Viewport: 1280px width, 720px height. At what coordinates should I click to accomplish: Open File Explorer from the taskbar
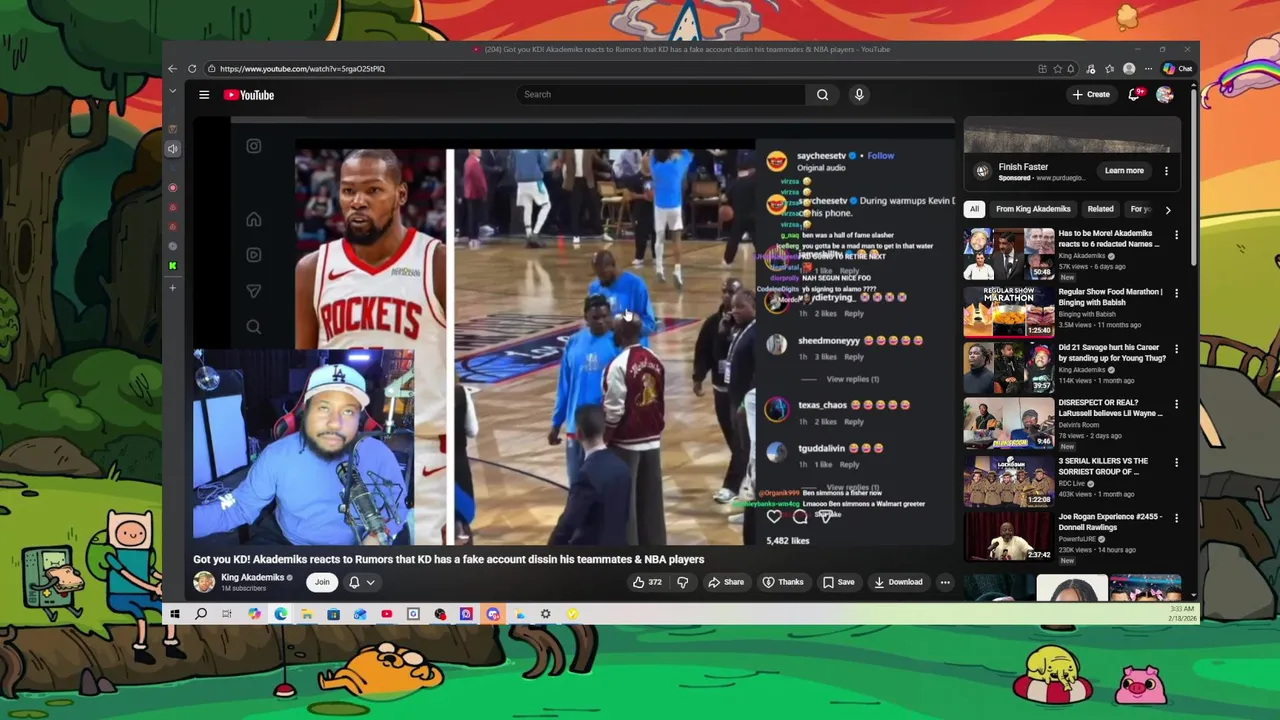point(307,614)
